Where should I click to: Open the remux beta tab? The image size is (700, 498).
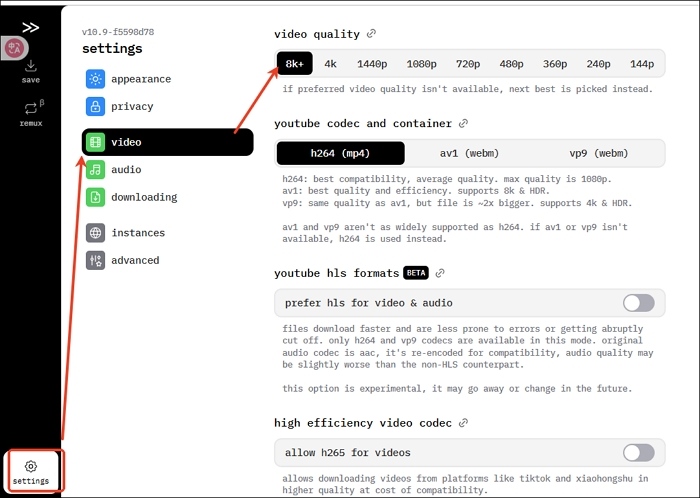(31, 113)
